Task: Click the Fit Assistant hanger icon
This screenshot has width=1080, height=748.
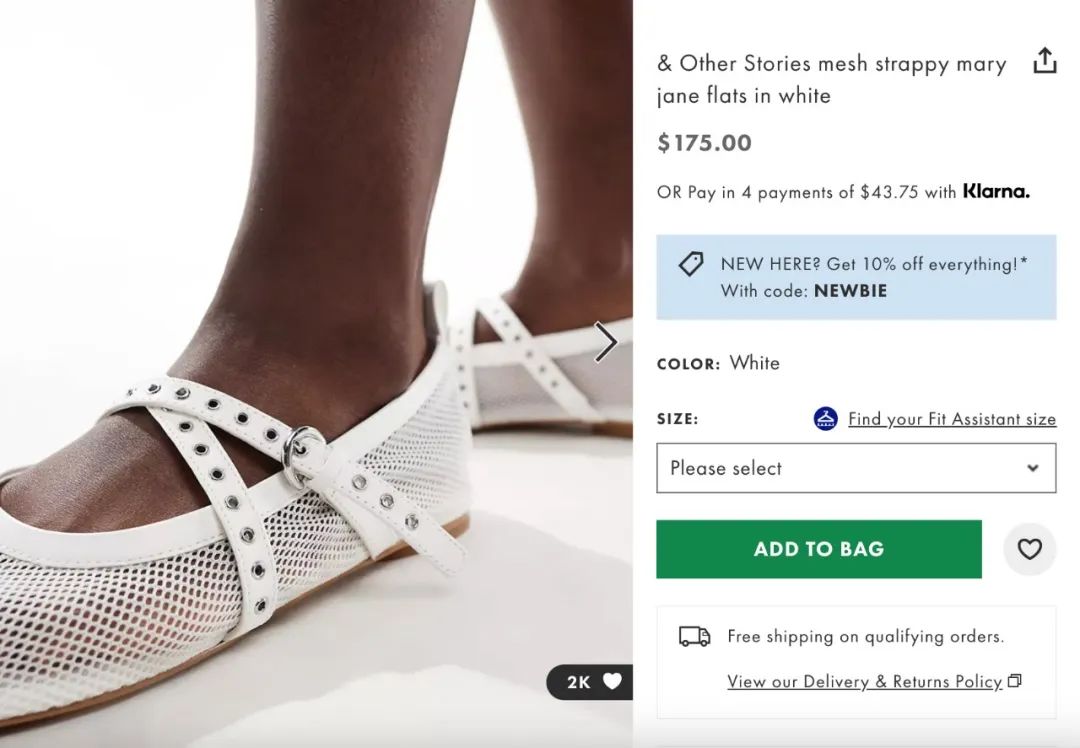Action: pyautogui.click(x=825, y=419)
